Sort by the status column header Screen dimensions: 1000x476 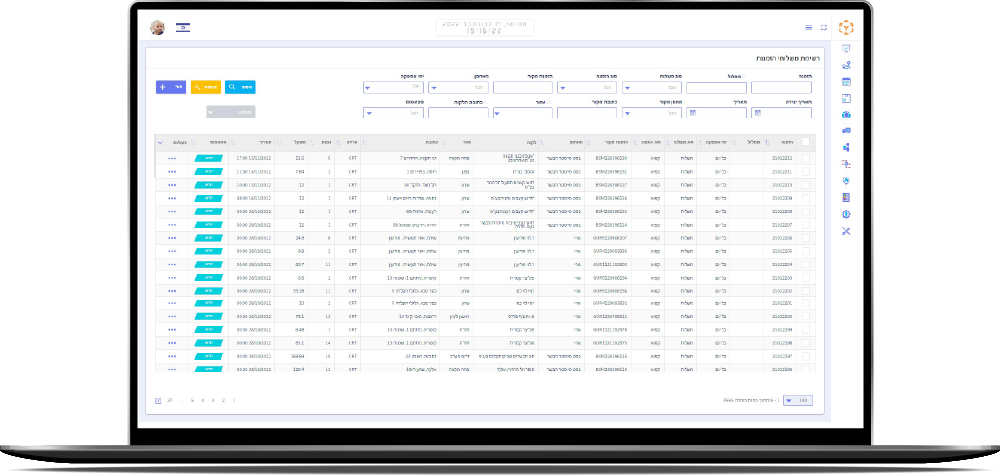(208, 142)
